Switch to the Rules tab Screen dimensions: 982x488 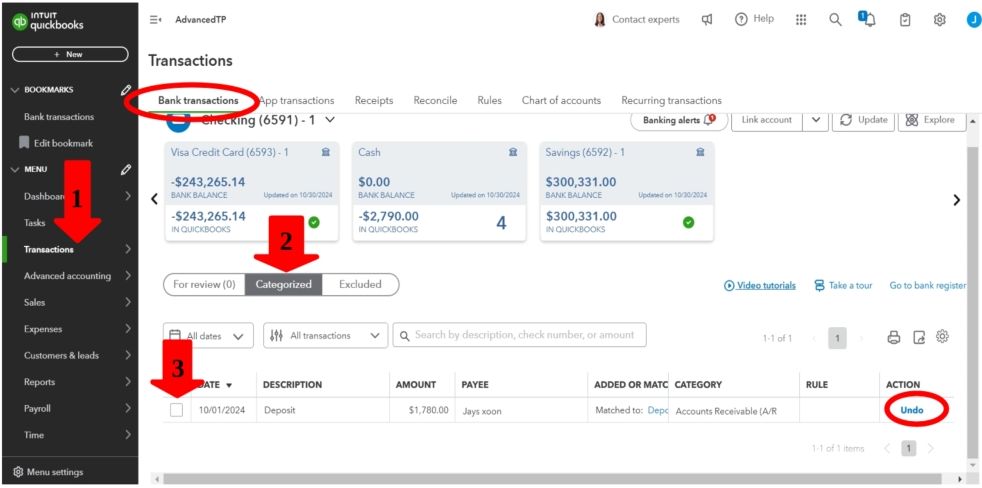489,100
